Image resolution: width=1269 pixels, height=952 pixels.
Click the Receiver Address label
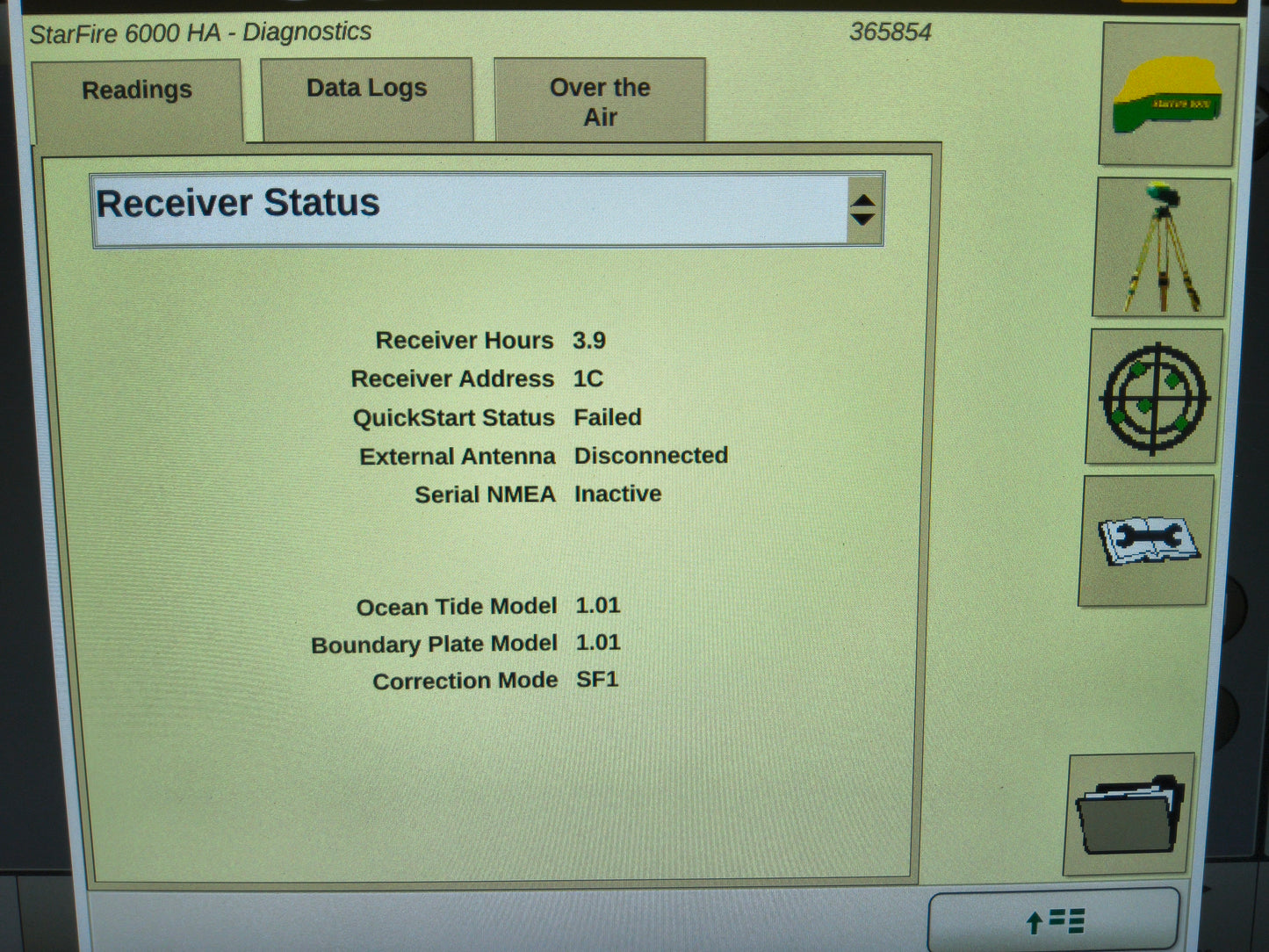tap(452, 379)
